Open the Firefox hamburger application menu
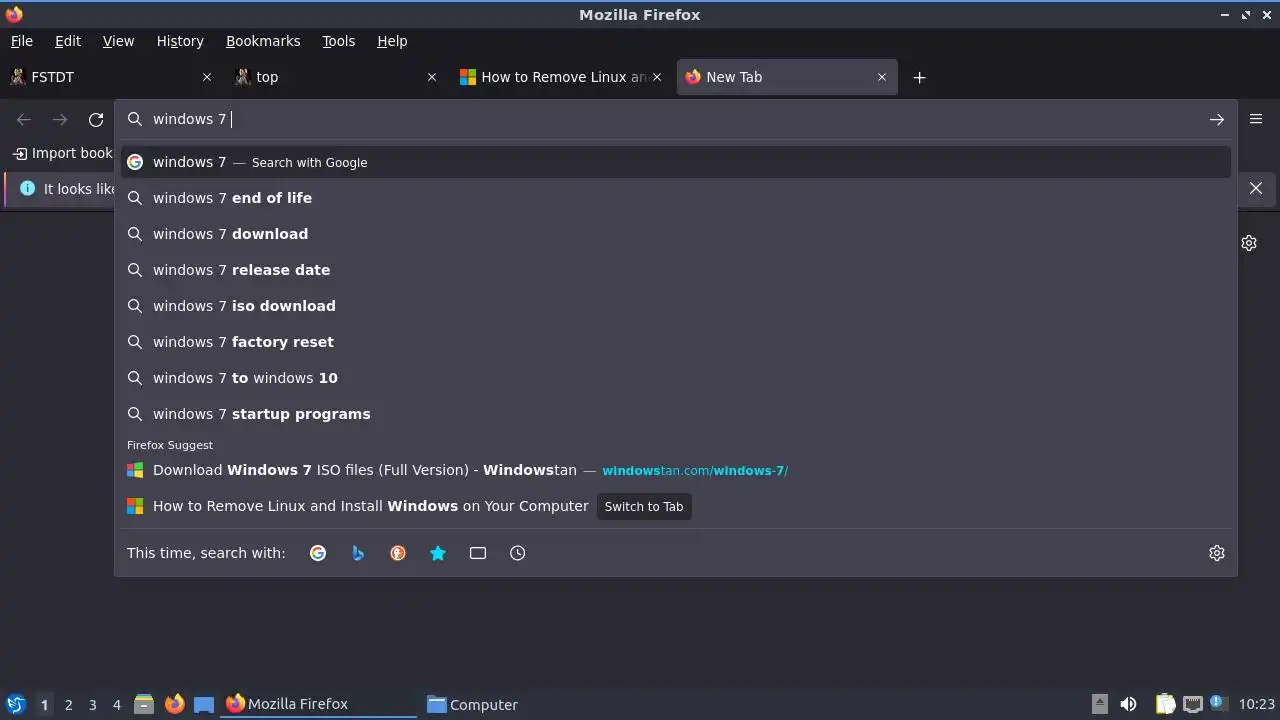The image size is (1280, 720). pos(1256,119)
